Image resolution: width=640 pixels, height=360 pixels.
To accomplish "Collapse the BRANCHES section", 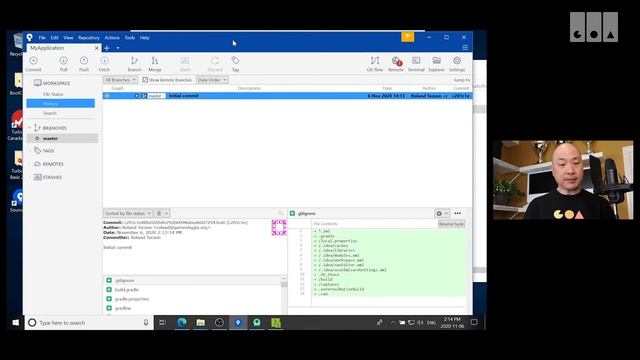I will 29,128.
